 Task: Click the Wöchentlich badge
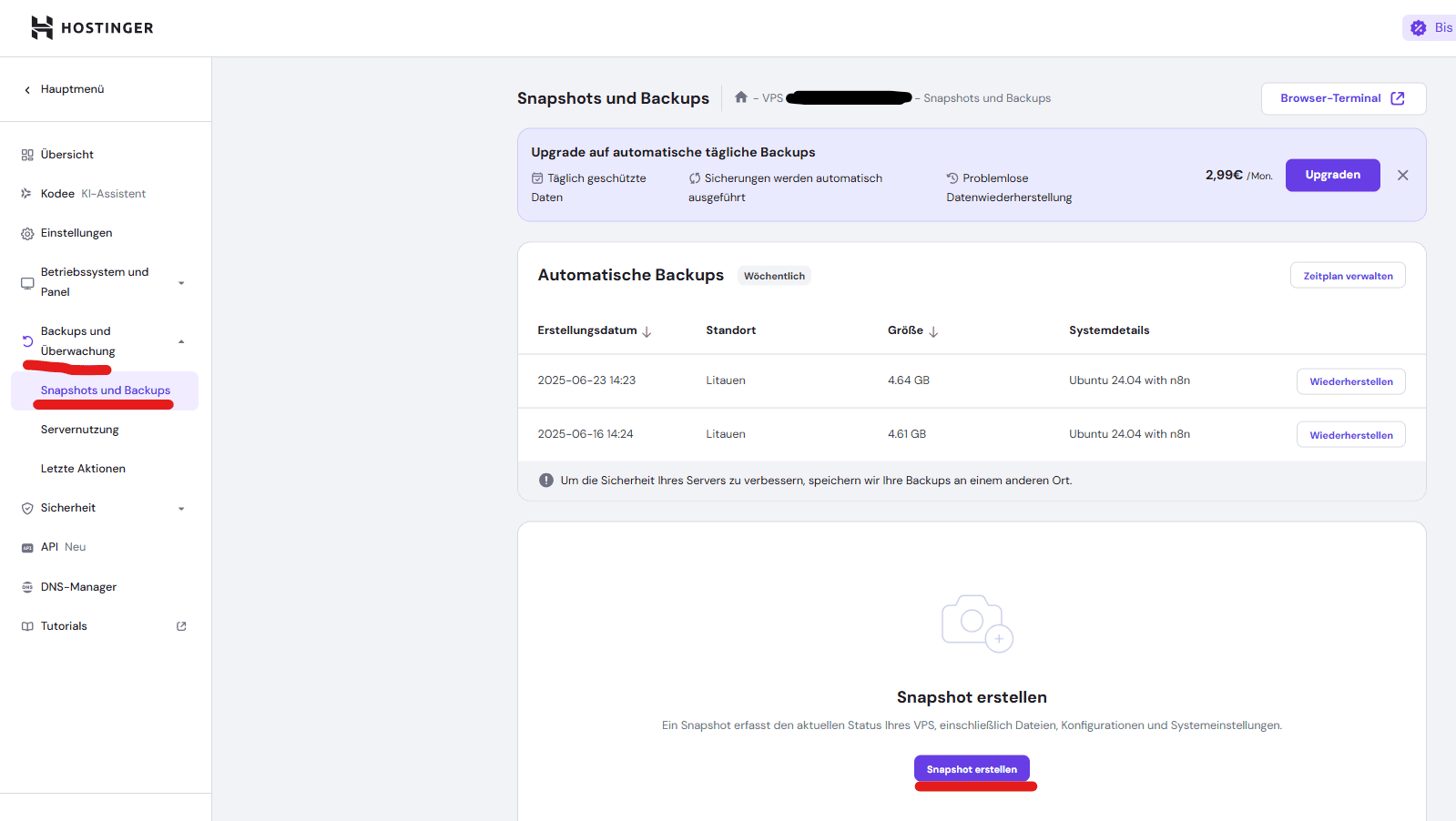coord(774,276)
